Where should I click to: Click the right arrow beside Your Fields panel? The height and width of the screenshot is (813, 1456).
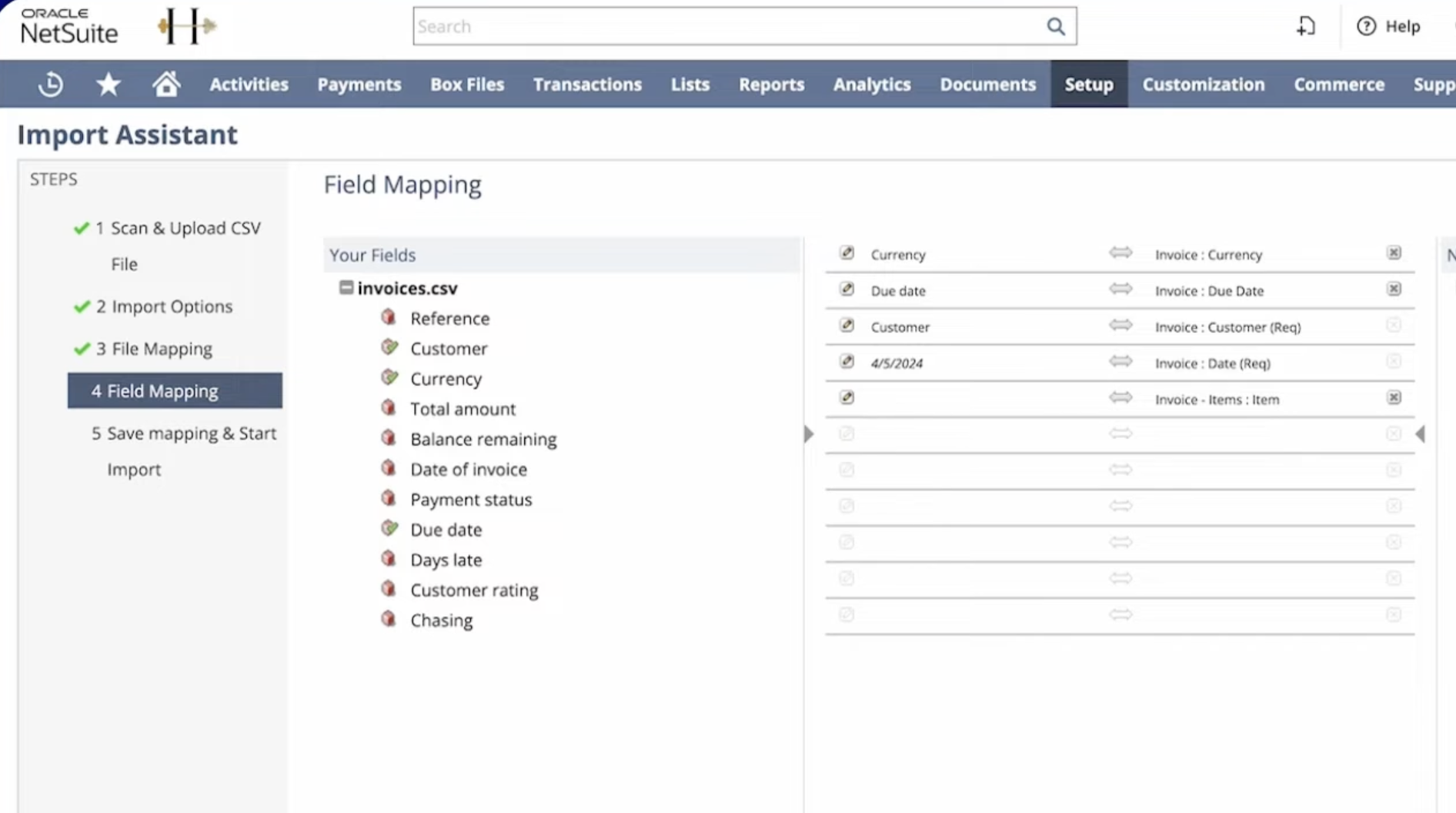pyautogui.click(x=808, y=433)
